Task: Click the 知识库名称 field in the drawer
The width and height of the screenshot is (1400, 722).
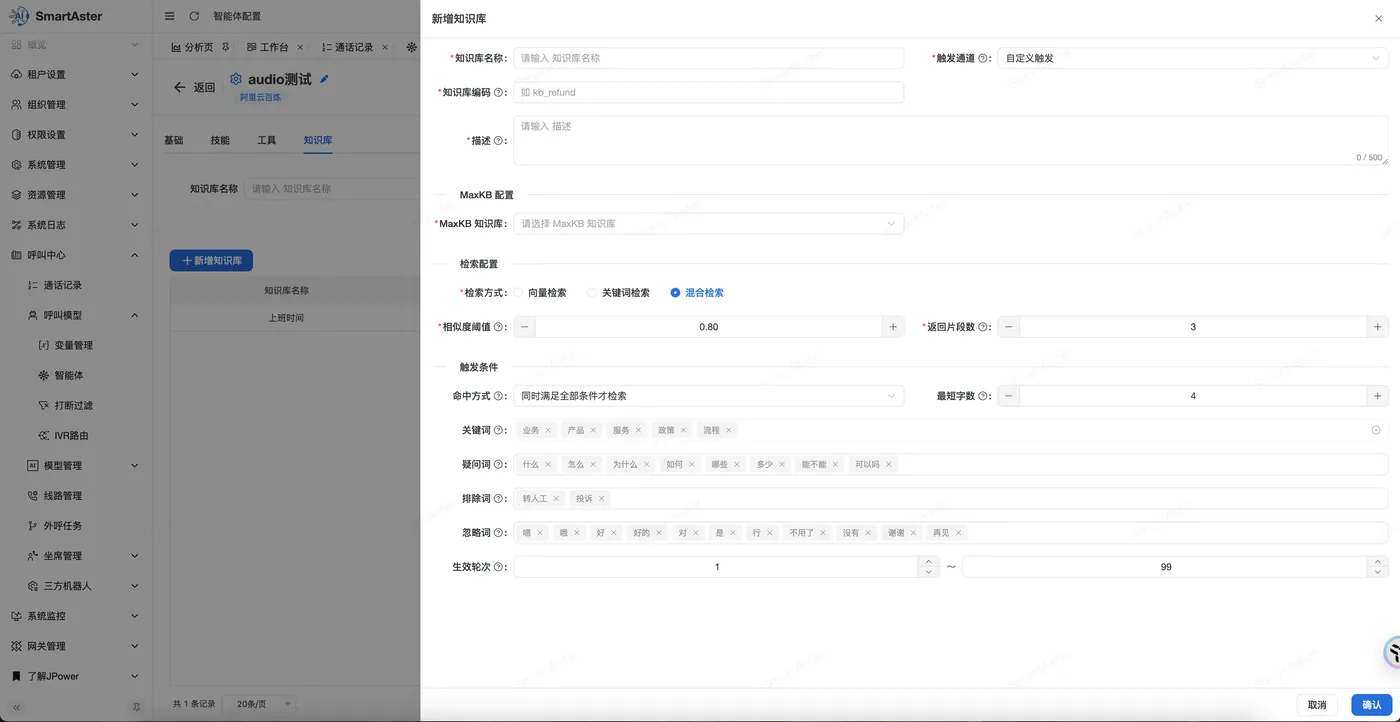Action: pos(708,58)
